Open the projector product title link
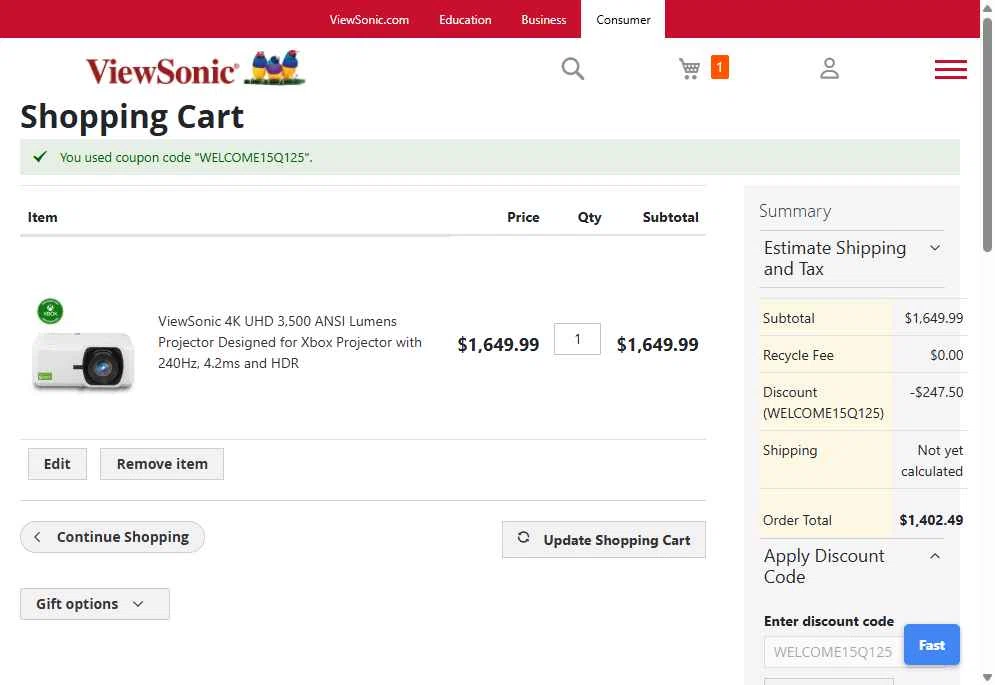 tap(290, 342)
